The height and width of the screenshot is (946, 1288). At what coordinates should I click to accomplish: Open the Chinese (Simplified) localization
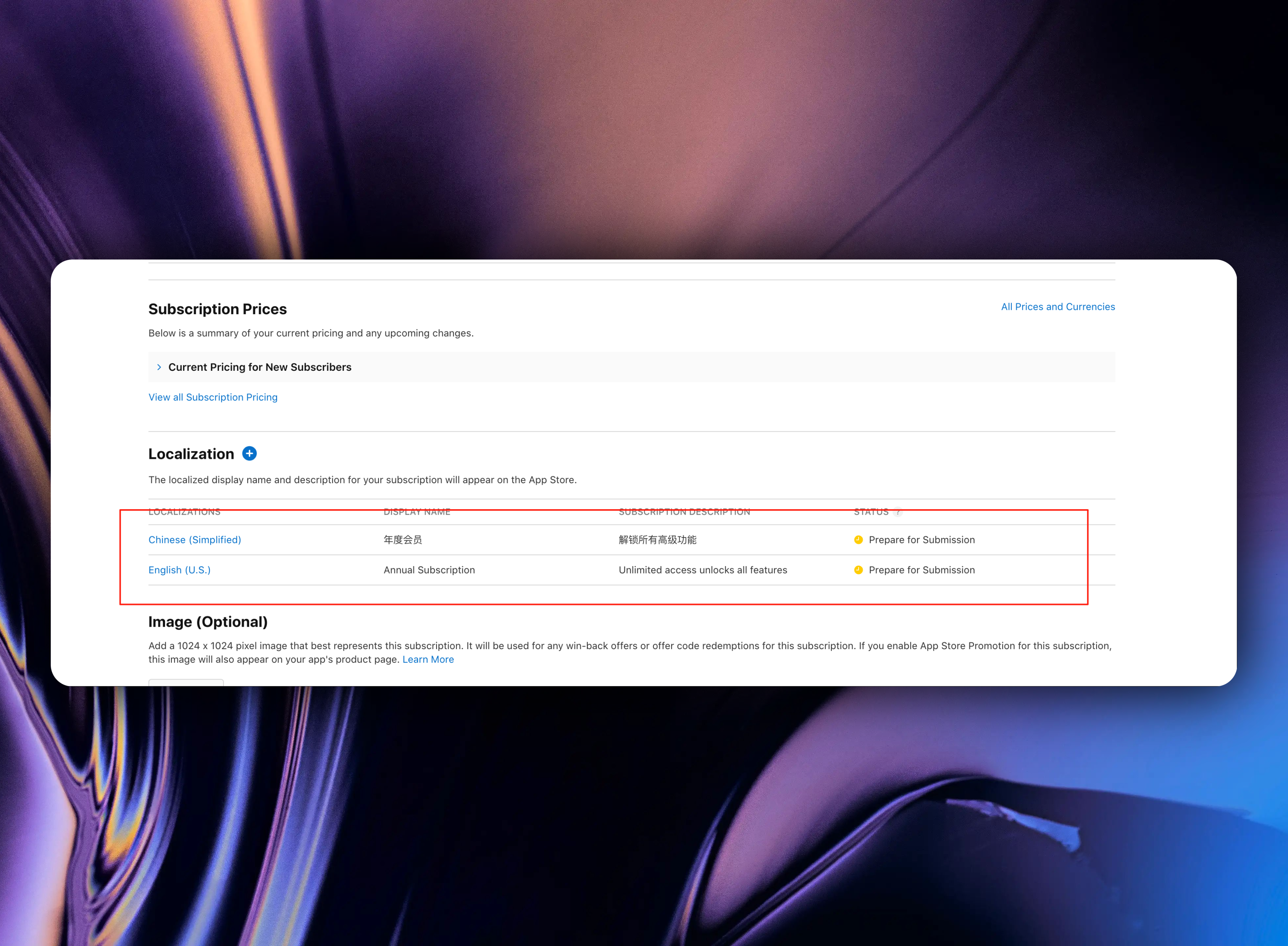click(194, 539)
